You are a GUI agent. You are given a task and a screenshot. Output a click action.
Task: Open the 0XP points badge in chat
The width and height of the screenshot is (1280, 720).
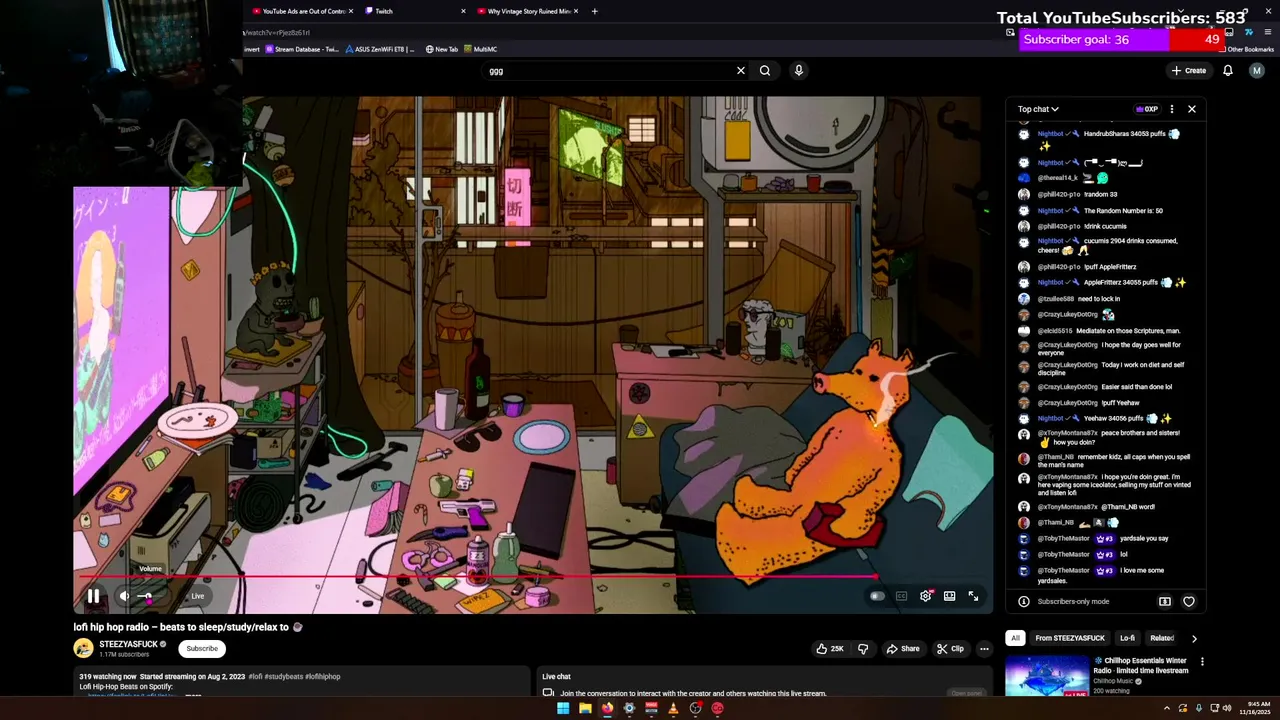(1146, 109)
